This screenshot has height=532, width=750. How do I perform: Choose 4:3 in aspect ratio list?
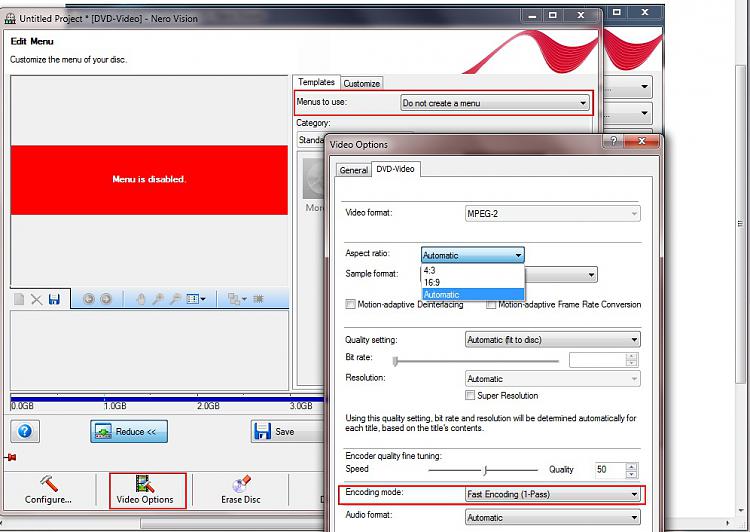point(473,270)
